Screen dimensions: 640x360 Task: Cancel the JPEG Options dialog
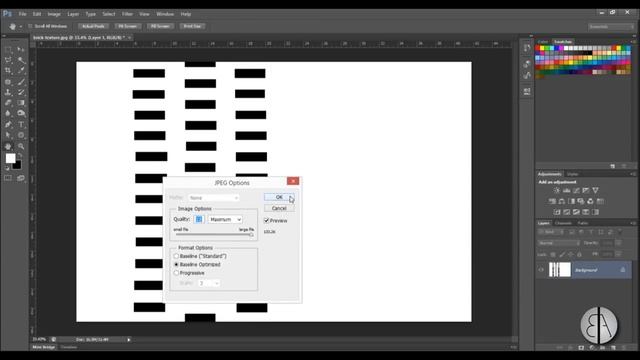(279, 208)
